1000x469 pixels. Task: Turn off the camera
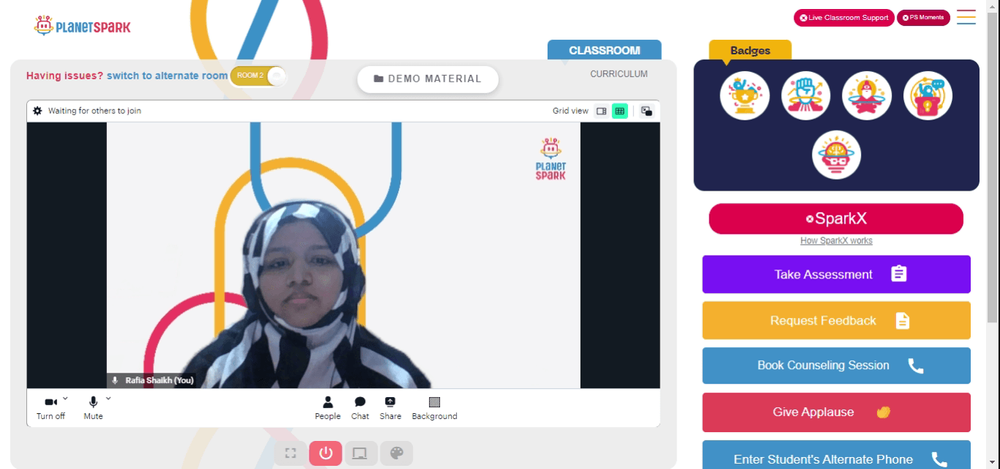pos(50,407)
